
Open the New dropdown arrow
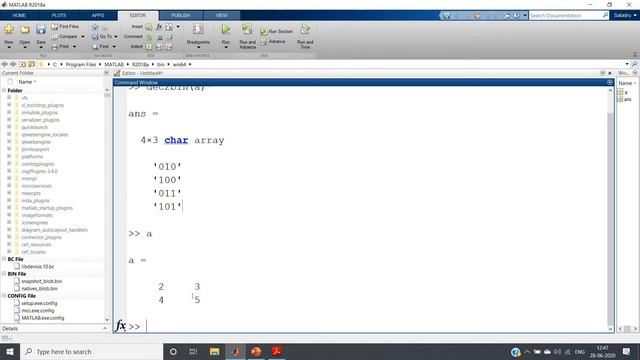pyautogui.click(x=9, y=47)
